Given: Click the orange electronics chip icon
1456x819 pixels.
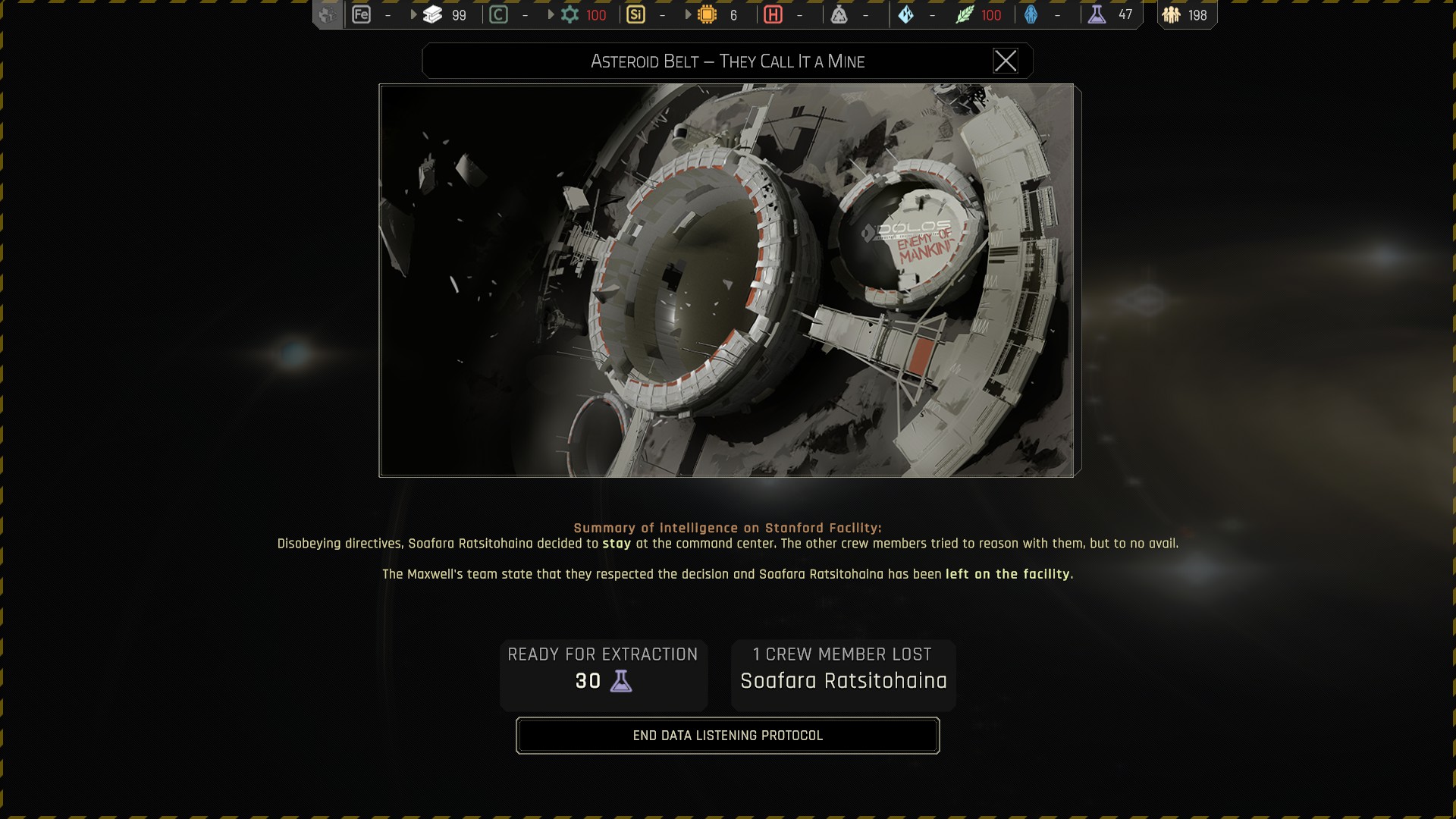Looking at the screenshot, I should 707,14.
